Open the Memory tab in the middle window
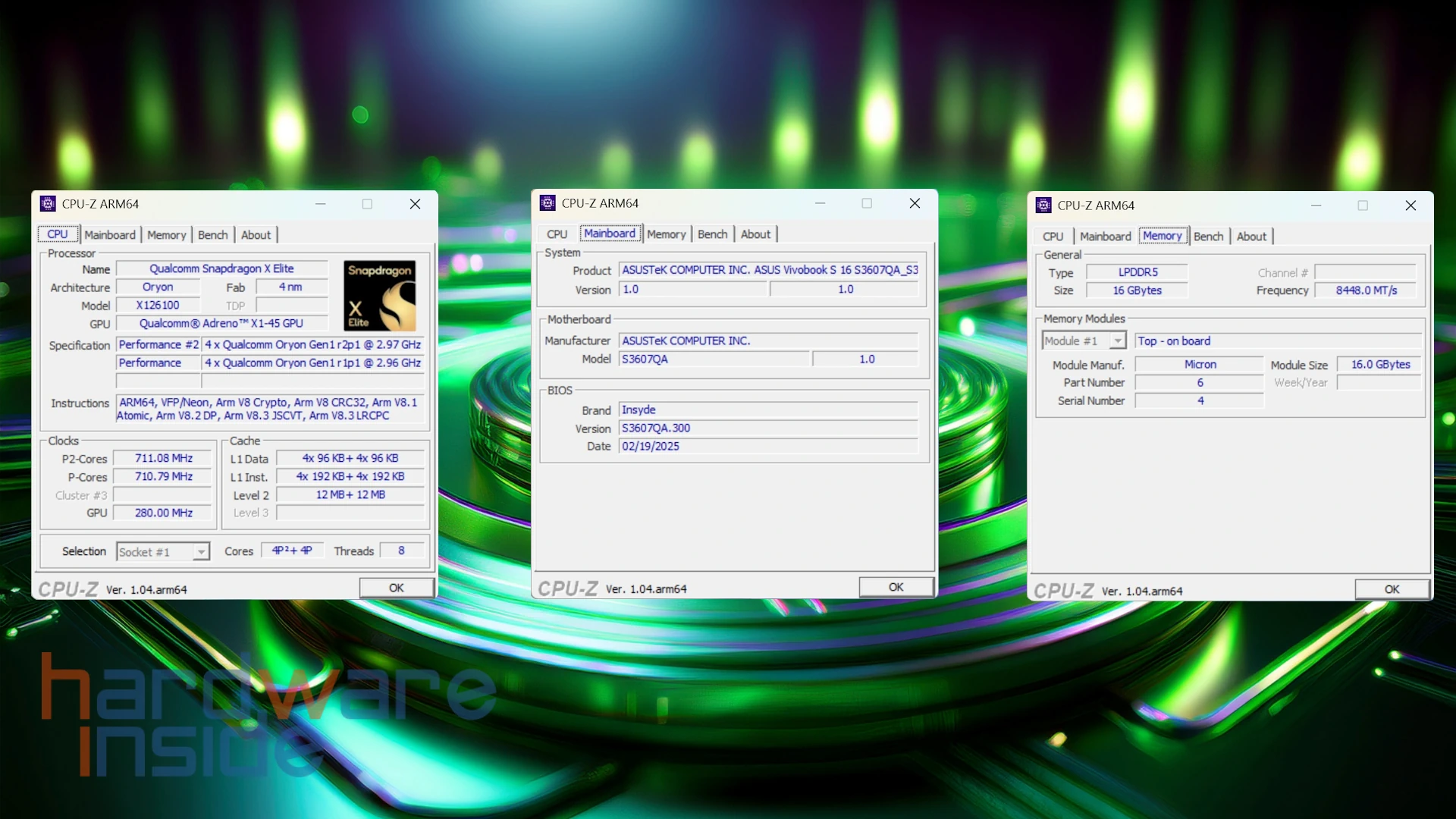1456x819 pixels. point(666,234)
